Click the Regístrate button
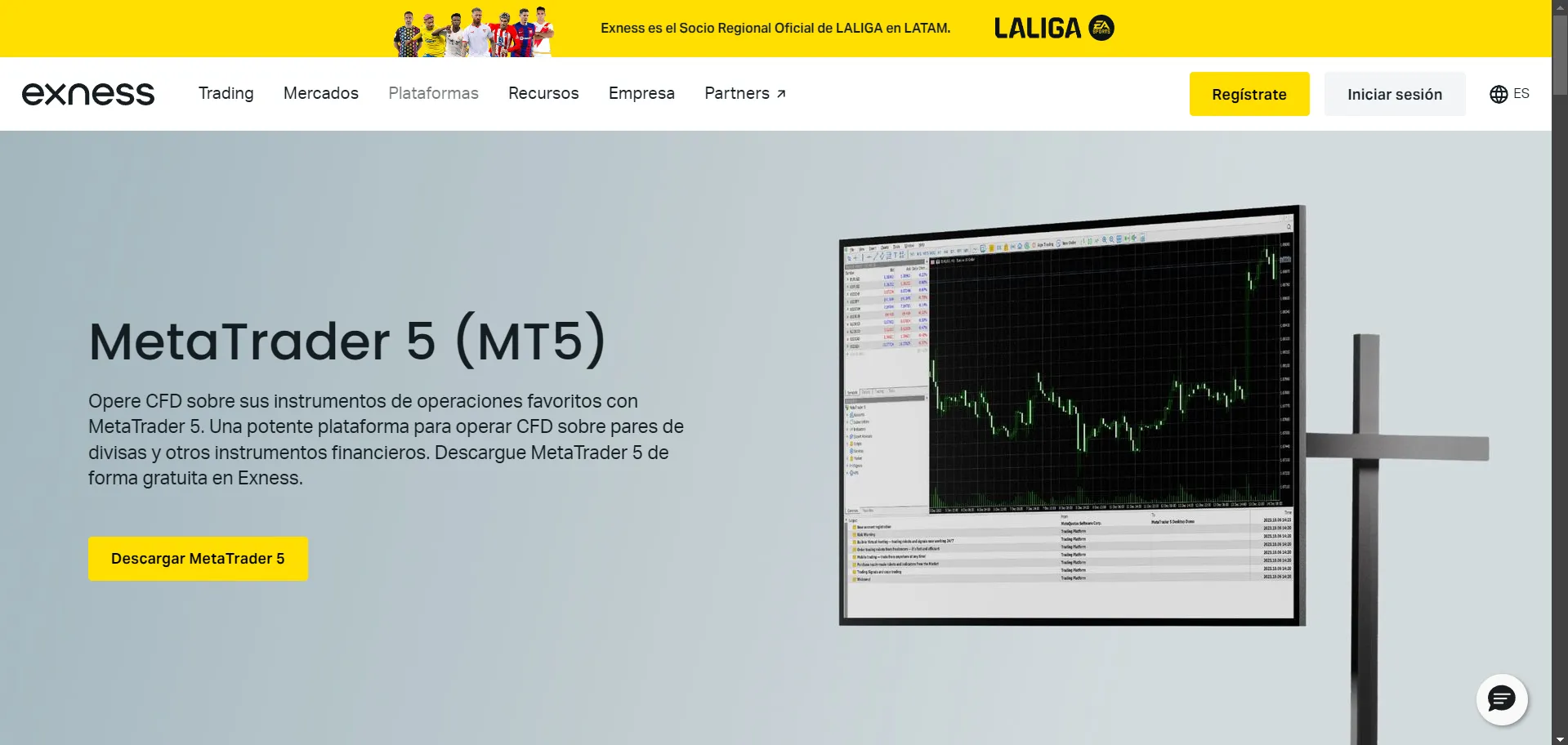 pos(1249,94)
